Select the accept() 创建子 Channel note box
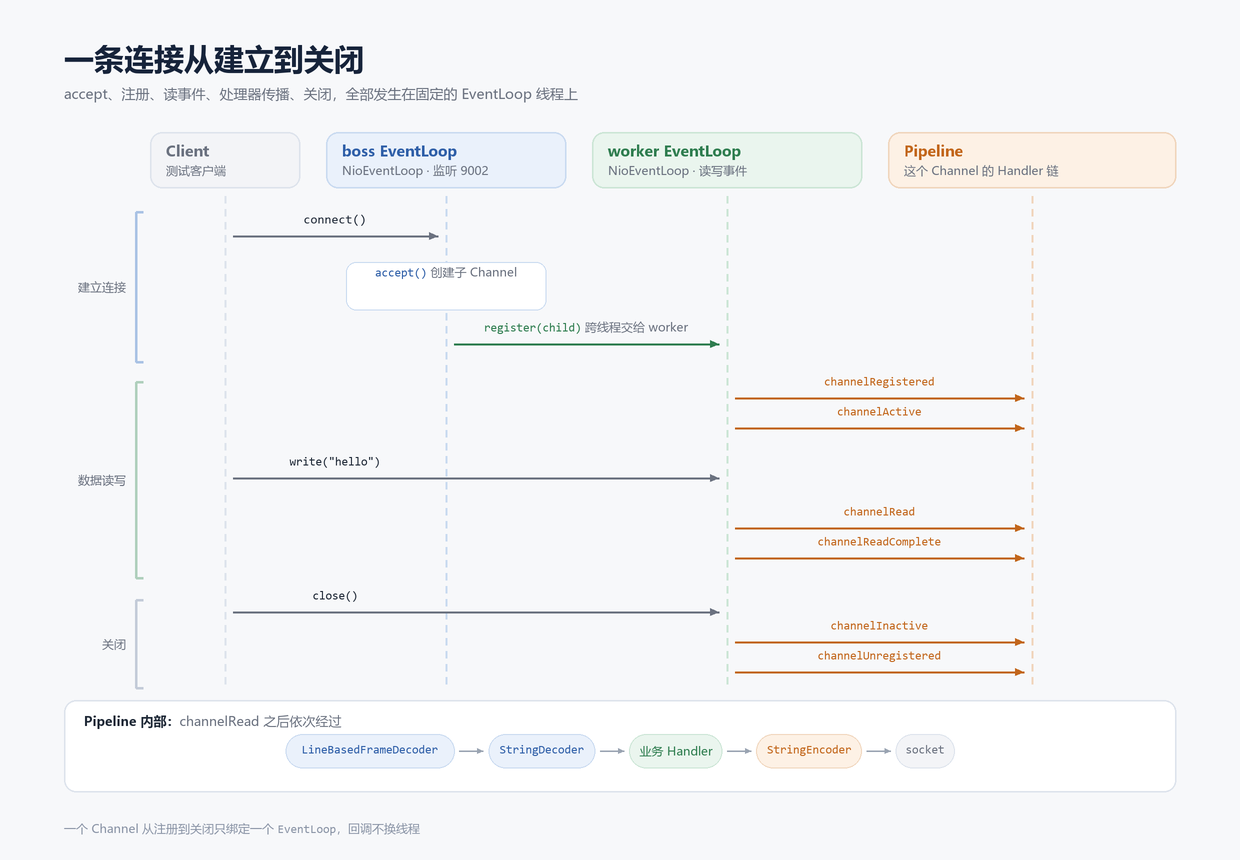Image resolution: width=1240 pixels, height=860 pixels. click(446, 286)
